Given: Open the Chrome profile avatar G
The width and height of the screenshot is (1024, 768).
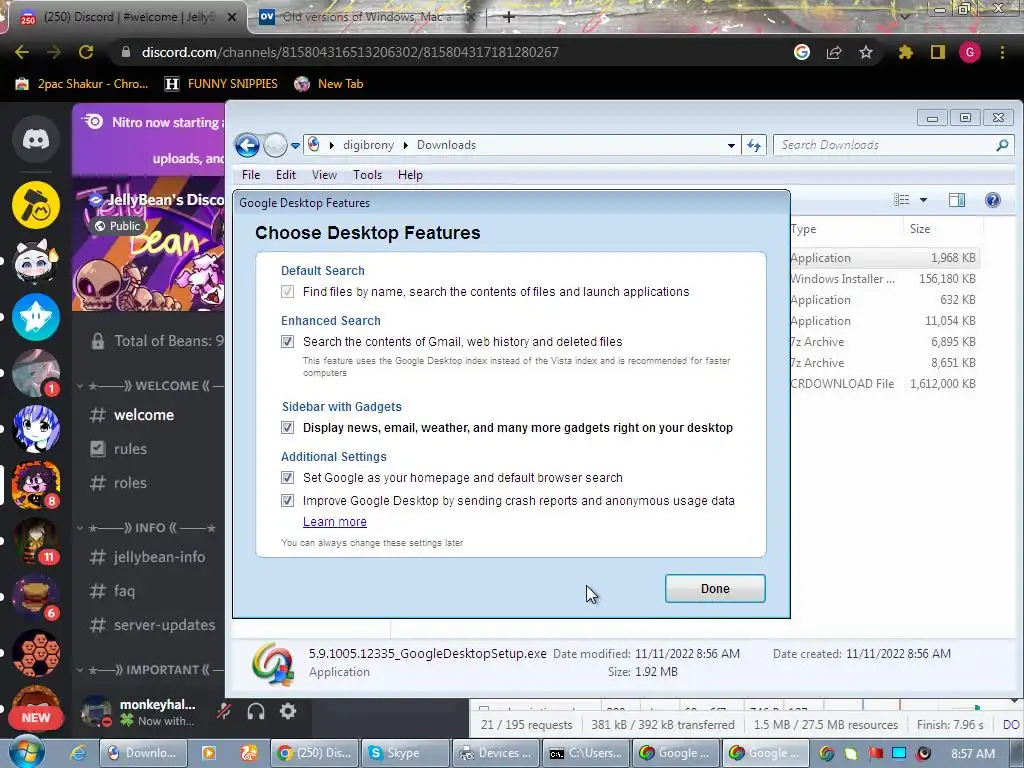Looking at the screenshot, I should 970,52.
